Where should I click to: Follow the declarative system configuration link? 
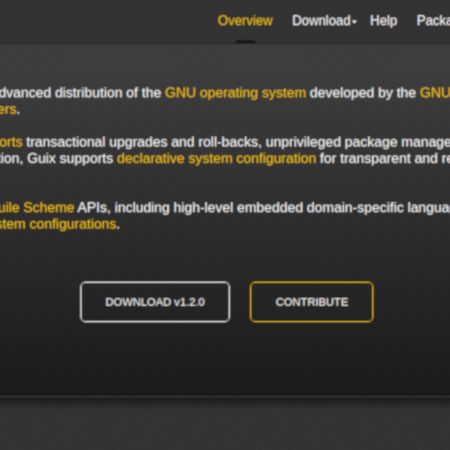point(216,158)
